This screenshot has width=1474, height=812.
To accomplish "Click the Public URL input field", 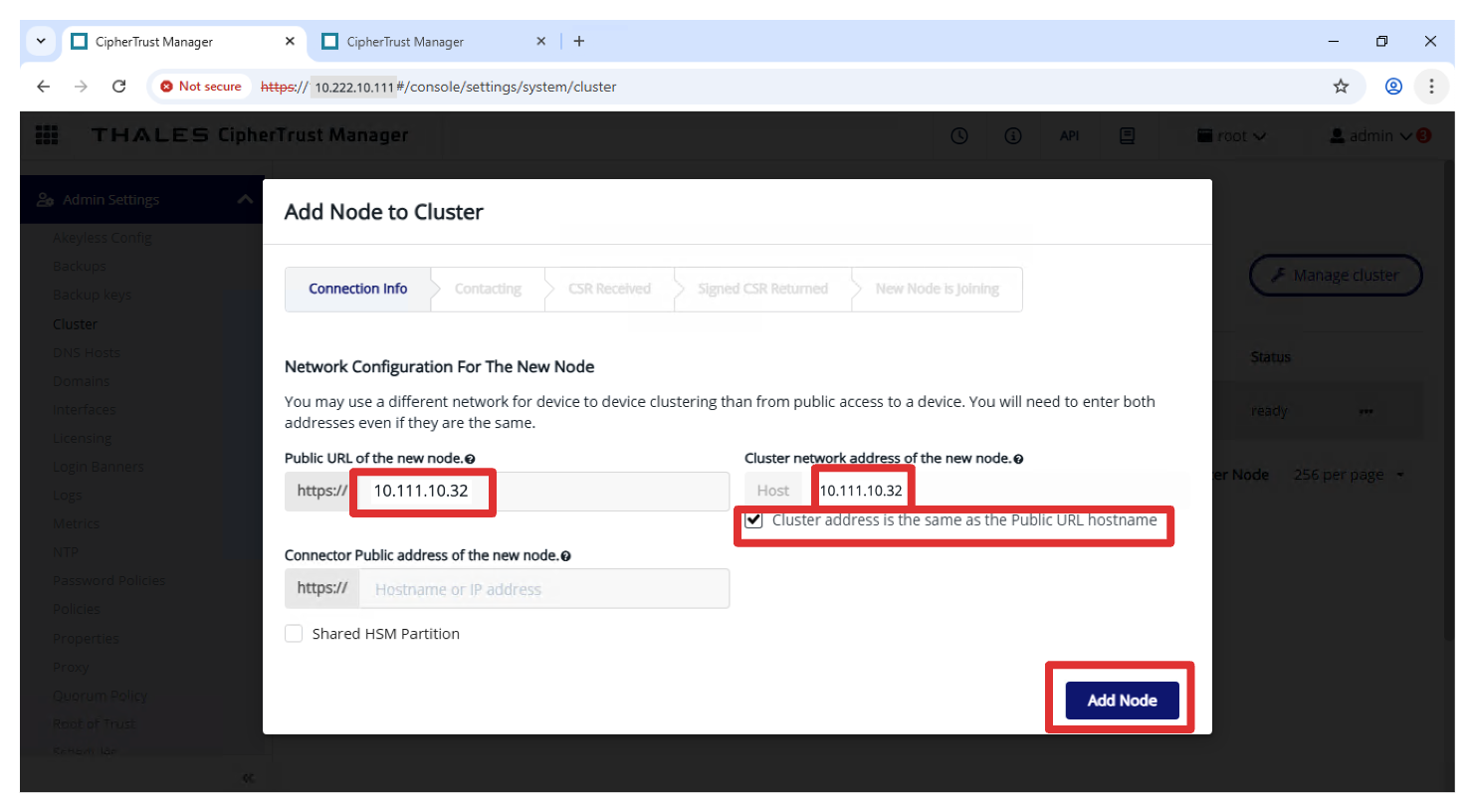I will [542, 492].
